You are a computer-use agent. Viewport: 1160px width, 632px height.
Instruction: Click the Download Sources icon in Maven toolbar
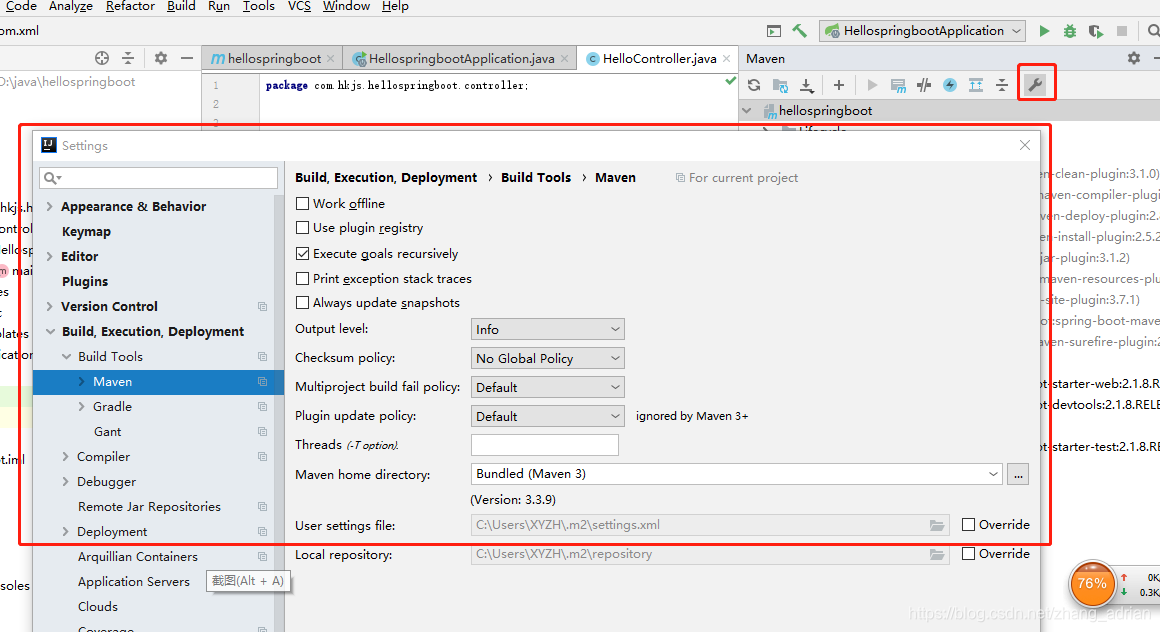pos(806,85)
